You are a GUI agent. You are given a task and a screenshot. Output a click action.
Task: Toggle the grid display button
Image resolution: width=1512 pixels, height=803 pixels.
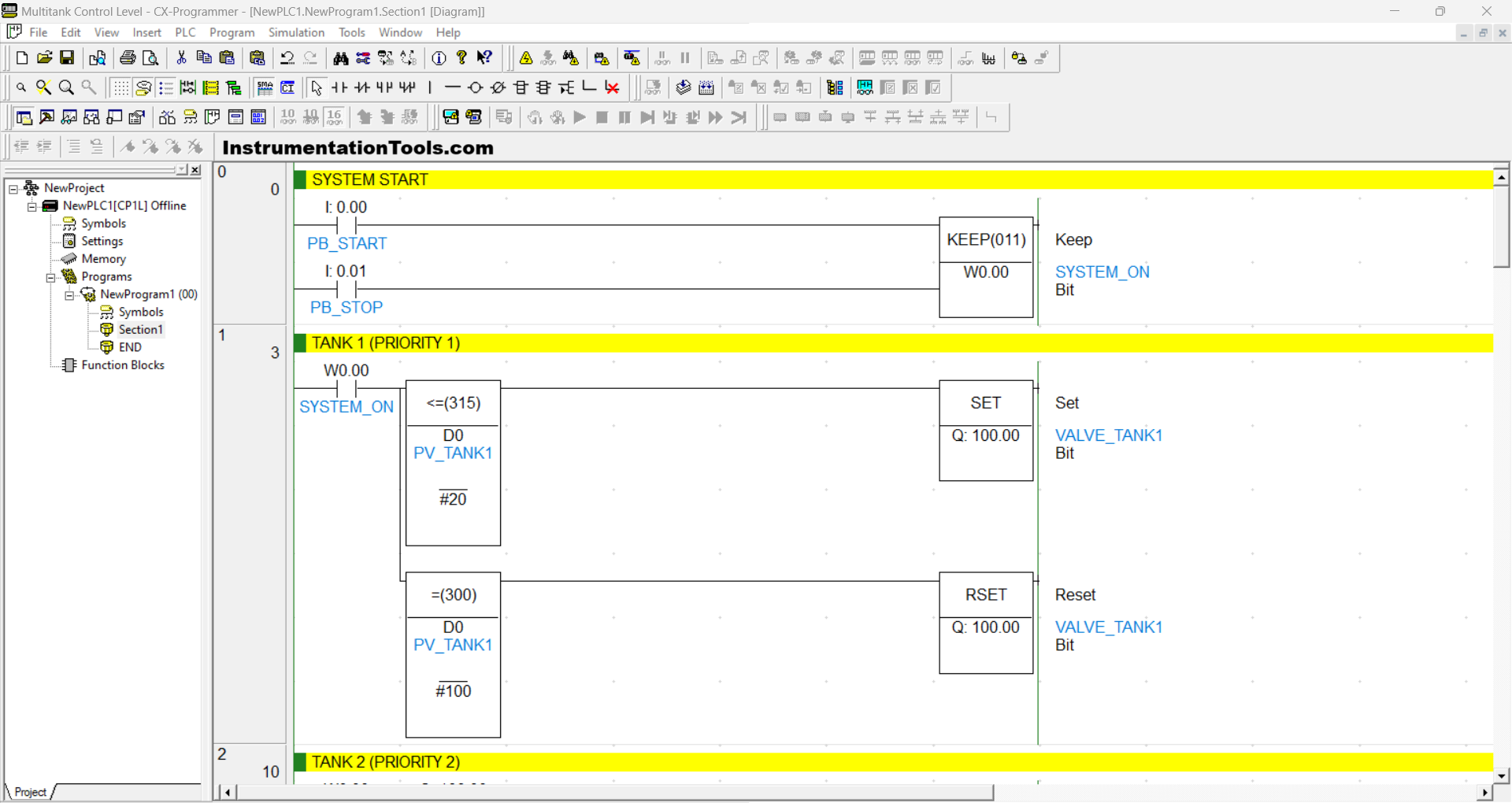pyautogui.click(x=120, y=87)
